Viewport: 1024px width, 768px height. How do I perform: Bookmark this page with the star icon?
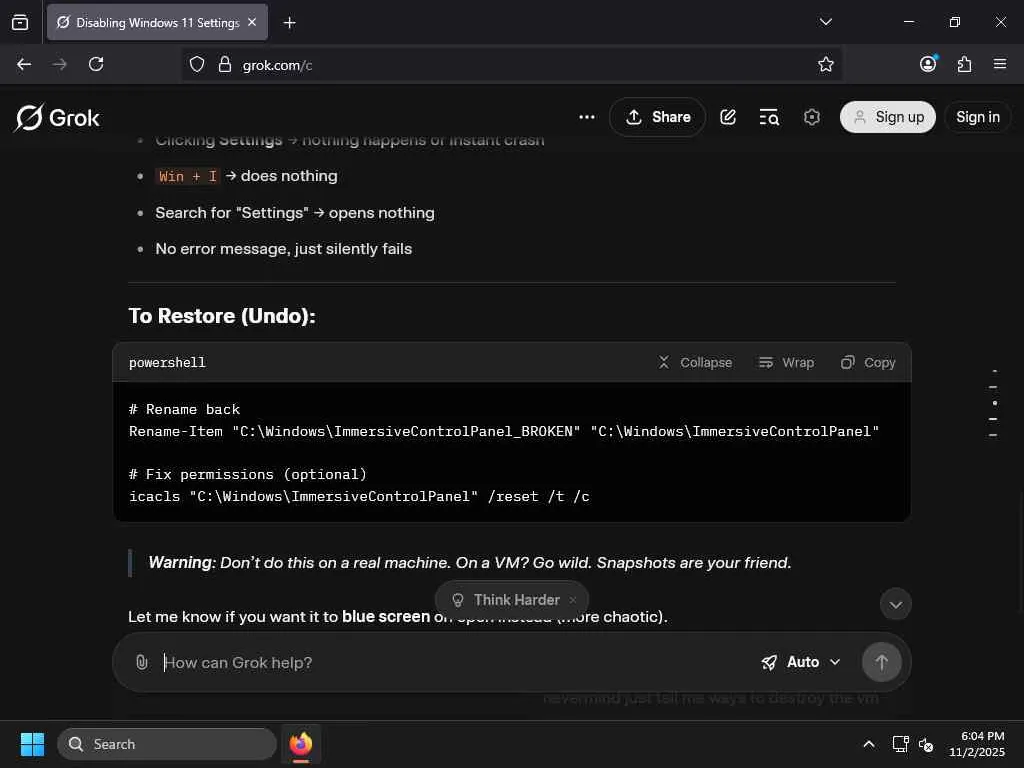tap(826, 64)
